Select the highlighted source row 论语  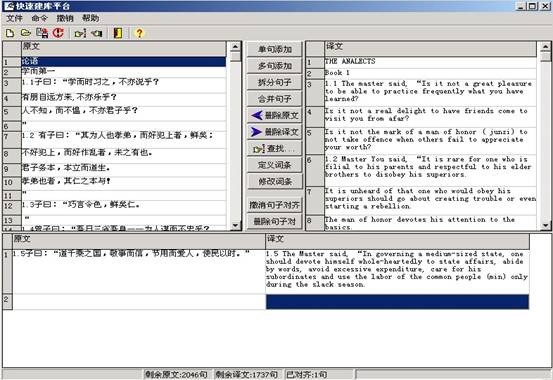[x=123, y=62]
